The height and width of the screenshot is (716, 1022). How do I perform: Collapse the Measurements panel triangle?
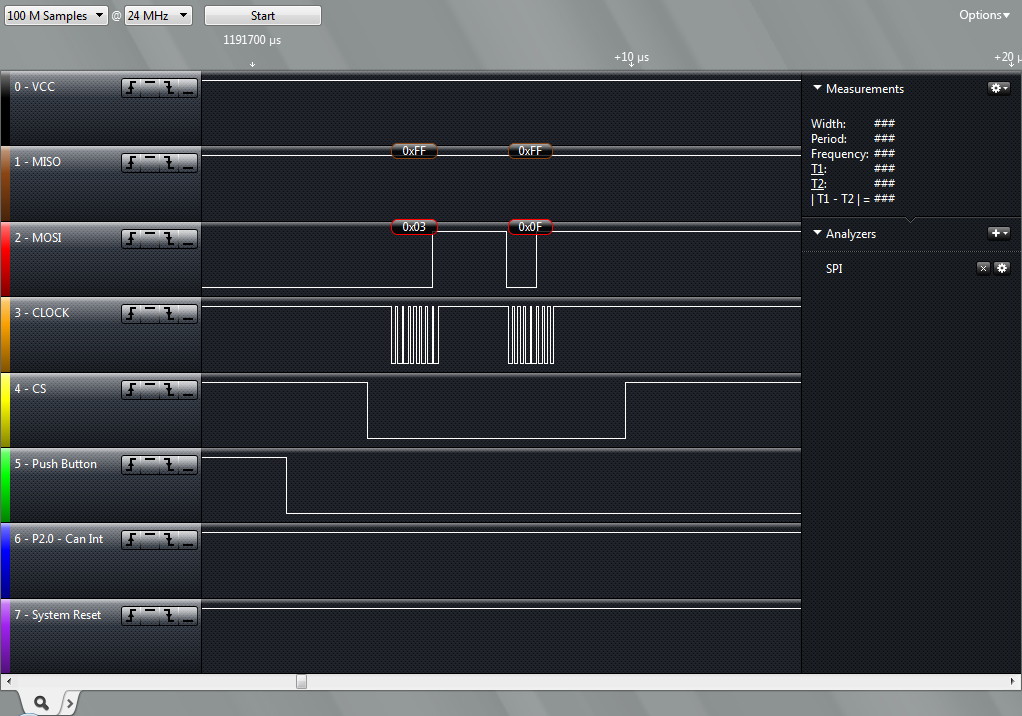coord(817,87)
